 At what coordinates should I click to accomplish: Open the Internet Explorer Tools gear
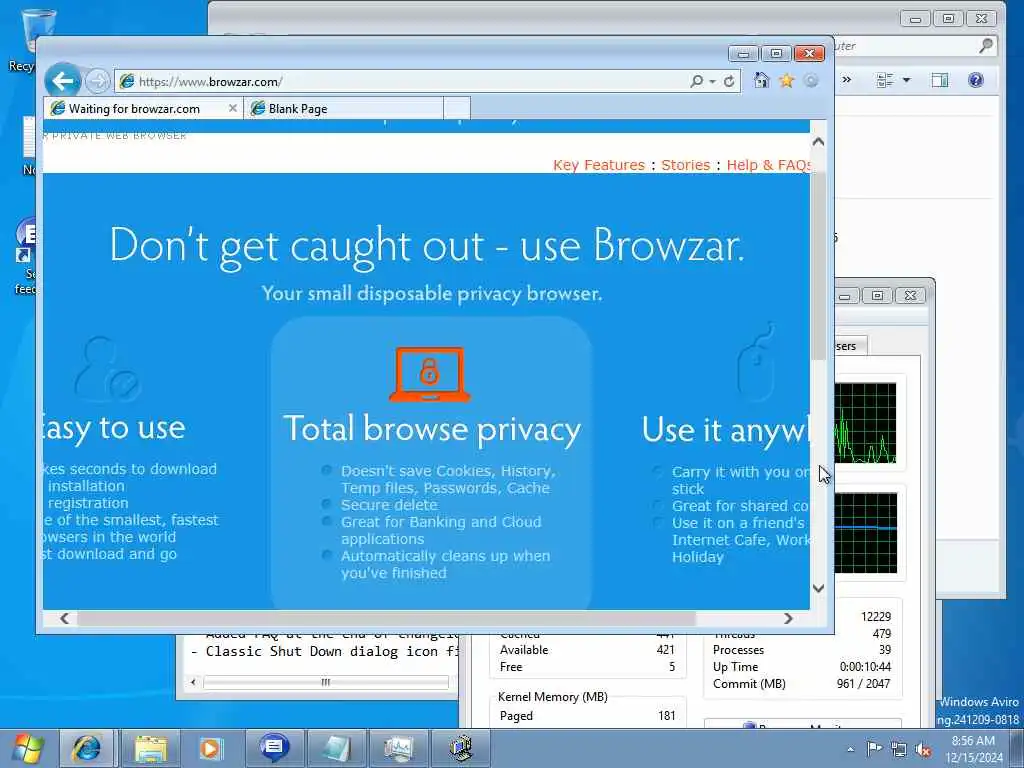point(810,80)
